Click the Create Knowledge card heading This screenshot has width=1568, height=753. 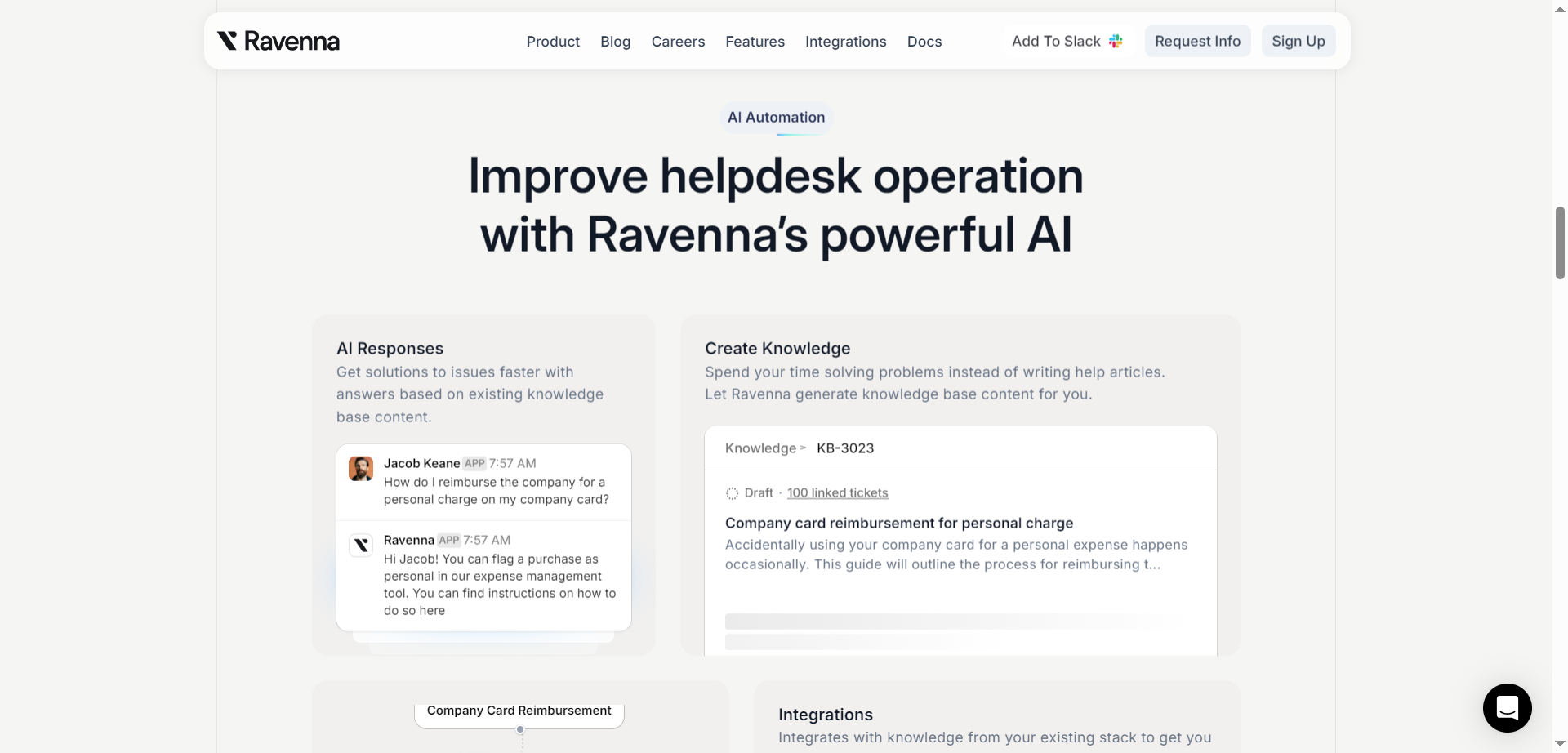(x=777, y=348)
